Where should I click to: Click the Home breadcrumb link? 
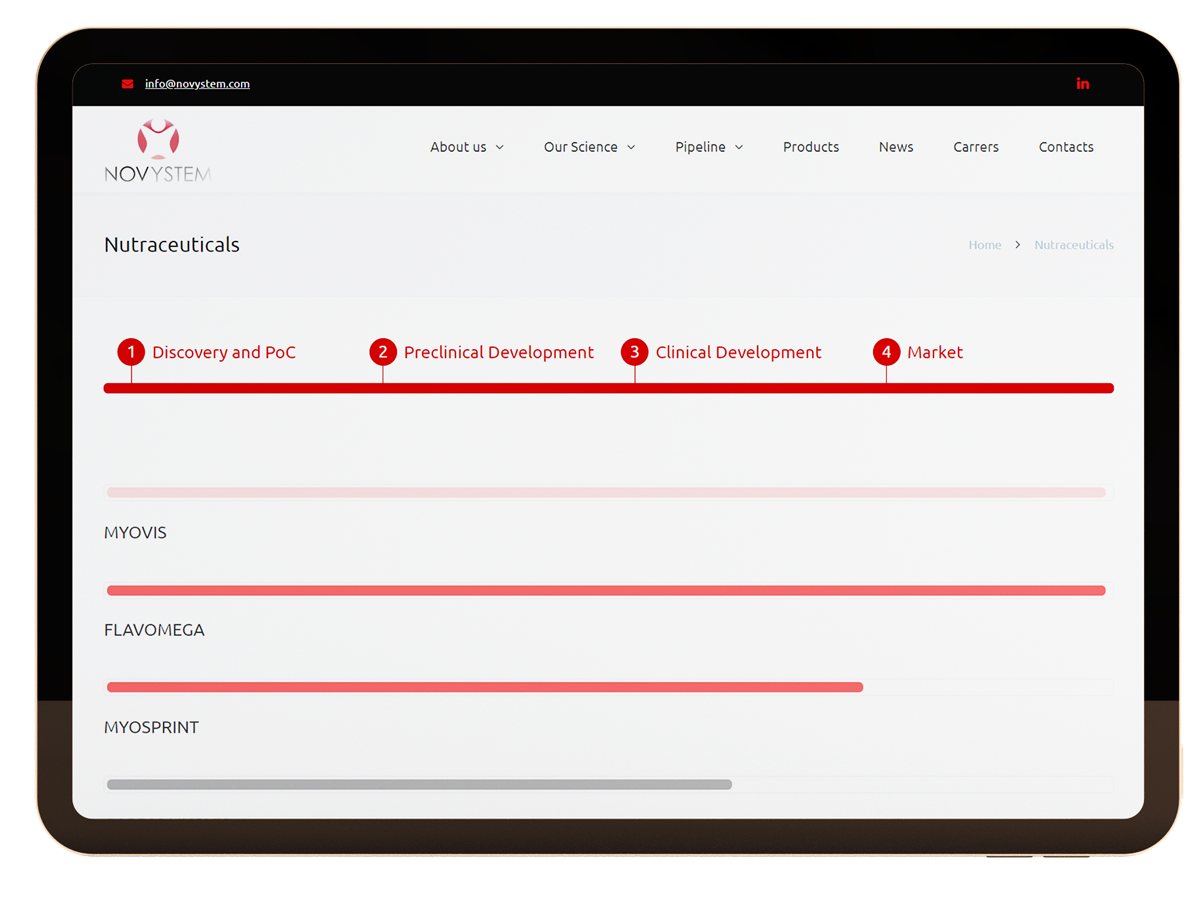(x=985, y=245)
